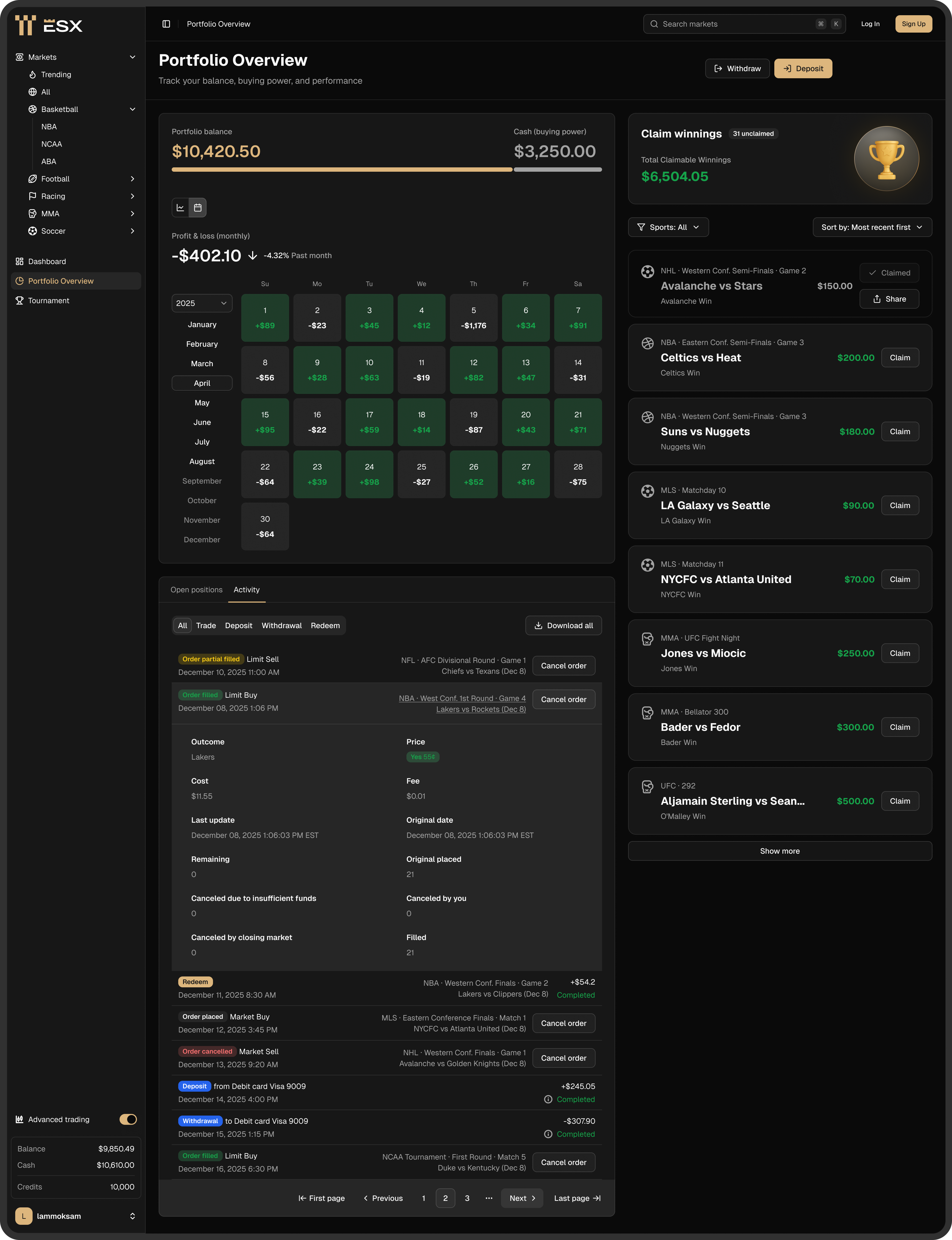Viewport: 952px width, 1240px height.
Task: Go to pagination page 3
Action: pyautogui.click(x=467, y=1198)
